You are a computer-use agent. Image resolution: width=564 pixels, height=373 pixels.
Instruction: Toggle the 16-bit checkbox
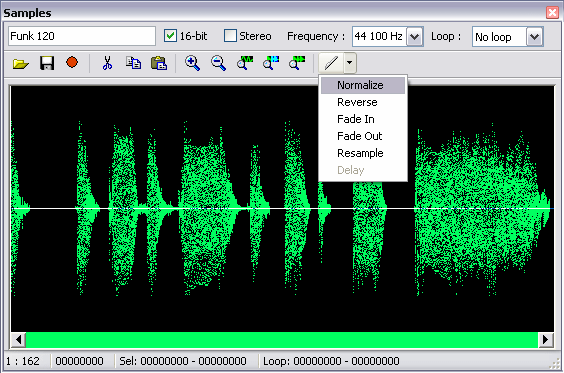pos(170,36)
